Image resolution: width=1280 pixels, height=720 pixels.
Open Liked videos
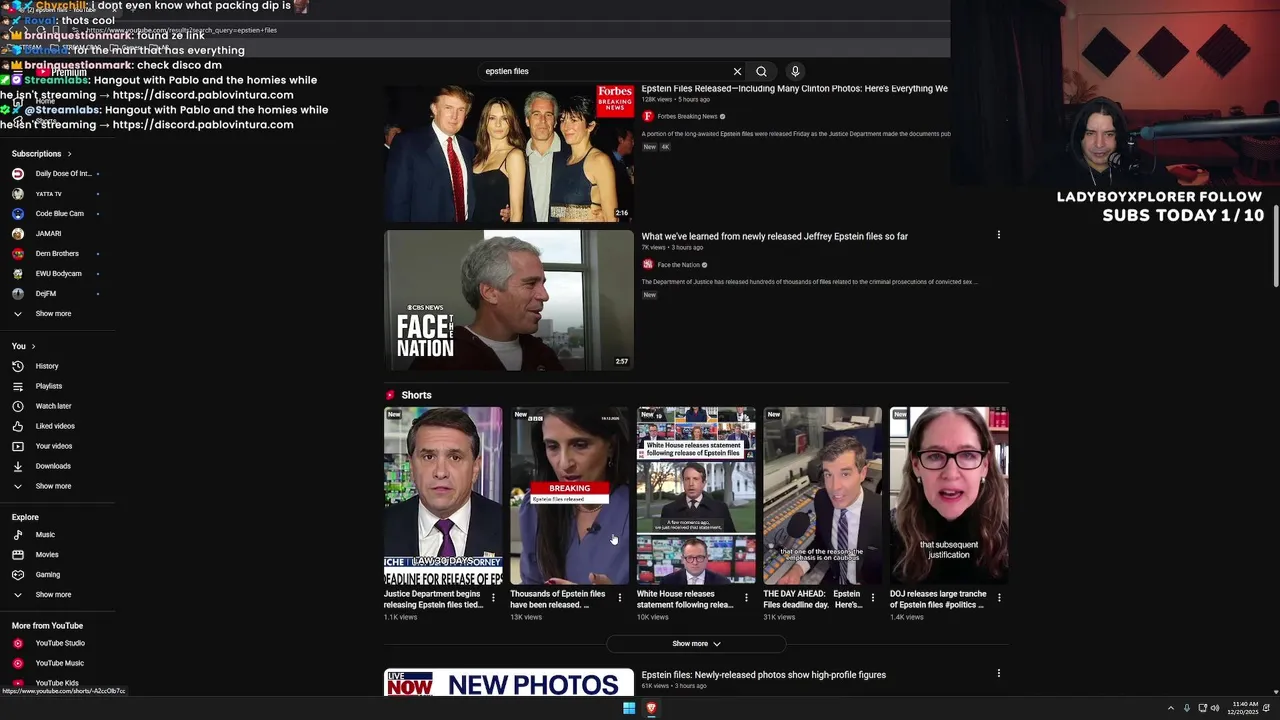tap(57, 426)
